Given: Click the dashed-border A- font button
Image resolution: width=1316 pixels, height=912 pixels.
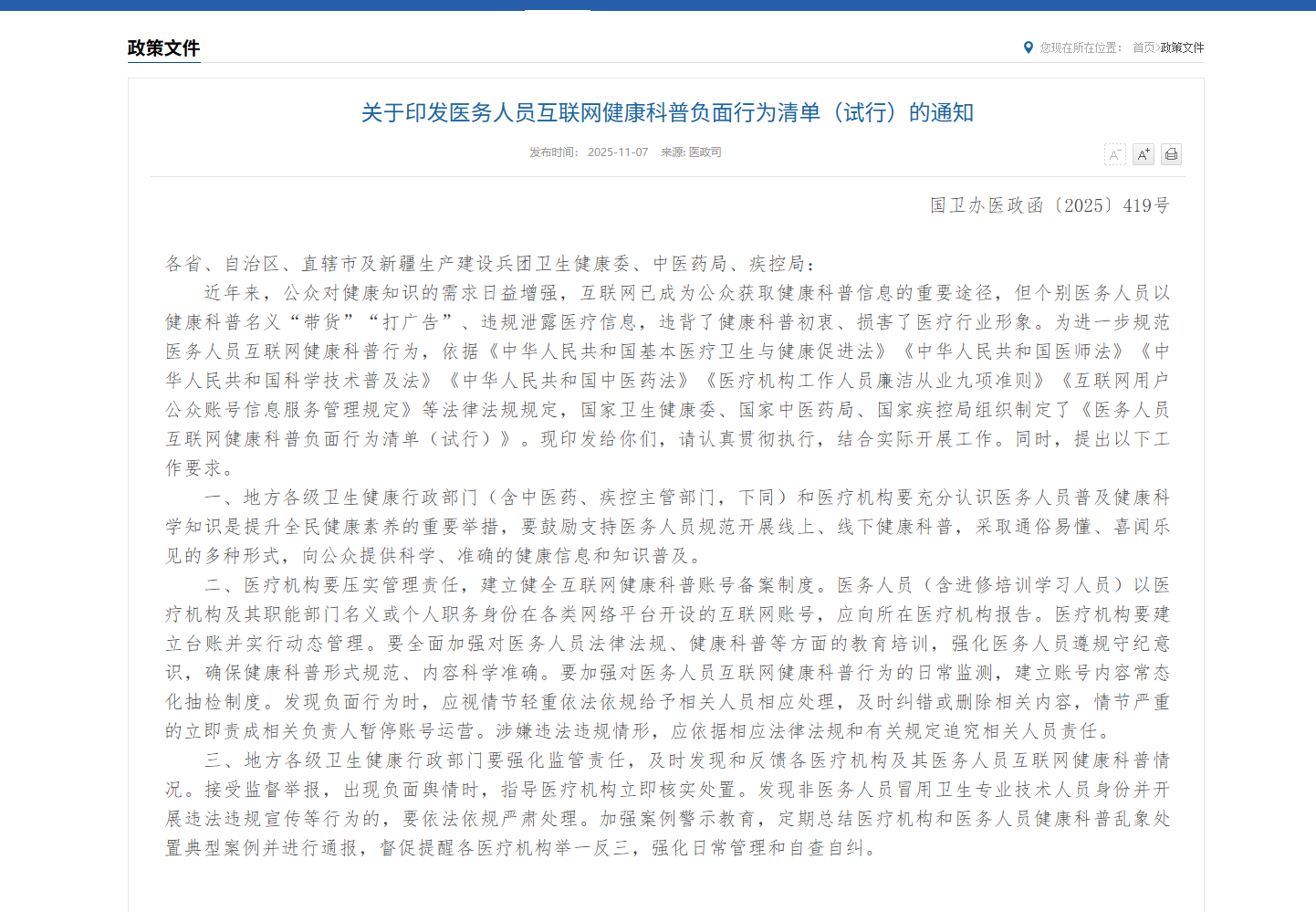Looking at the screenshot, I should pyautogui.click(x=1115, y=154).
